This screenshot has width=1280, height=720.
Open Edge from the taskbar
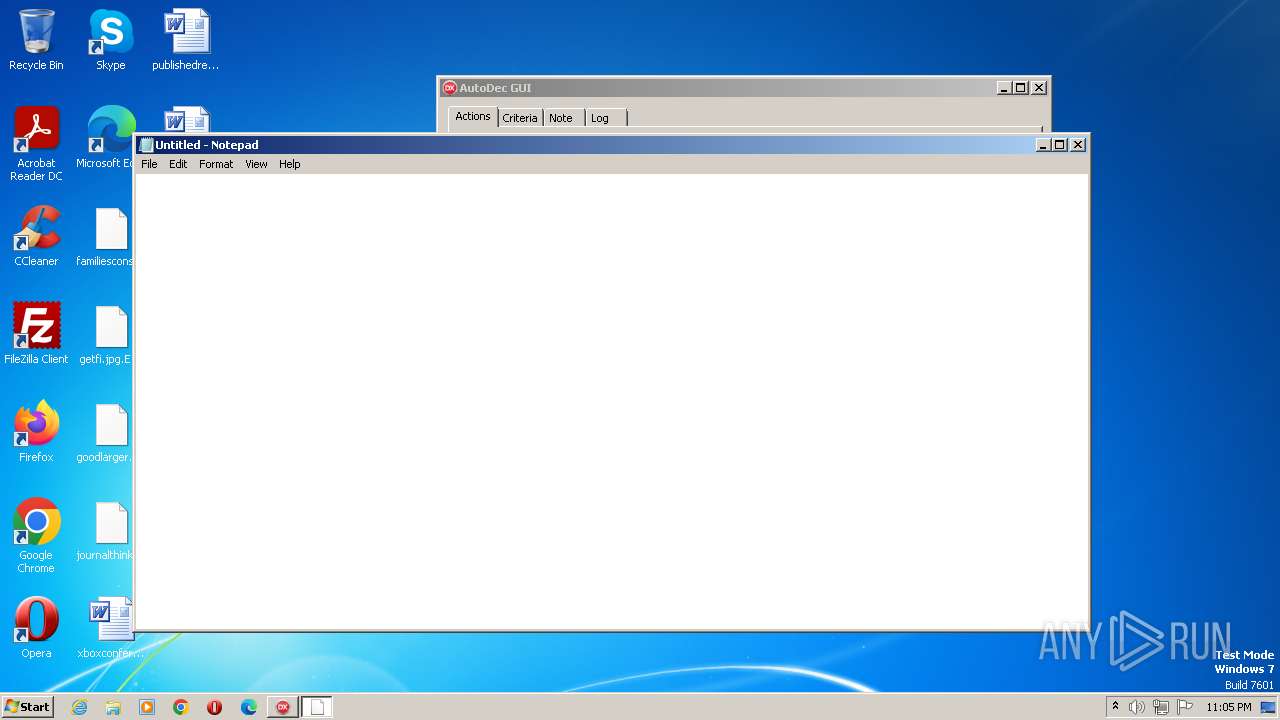pos(249,707)
